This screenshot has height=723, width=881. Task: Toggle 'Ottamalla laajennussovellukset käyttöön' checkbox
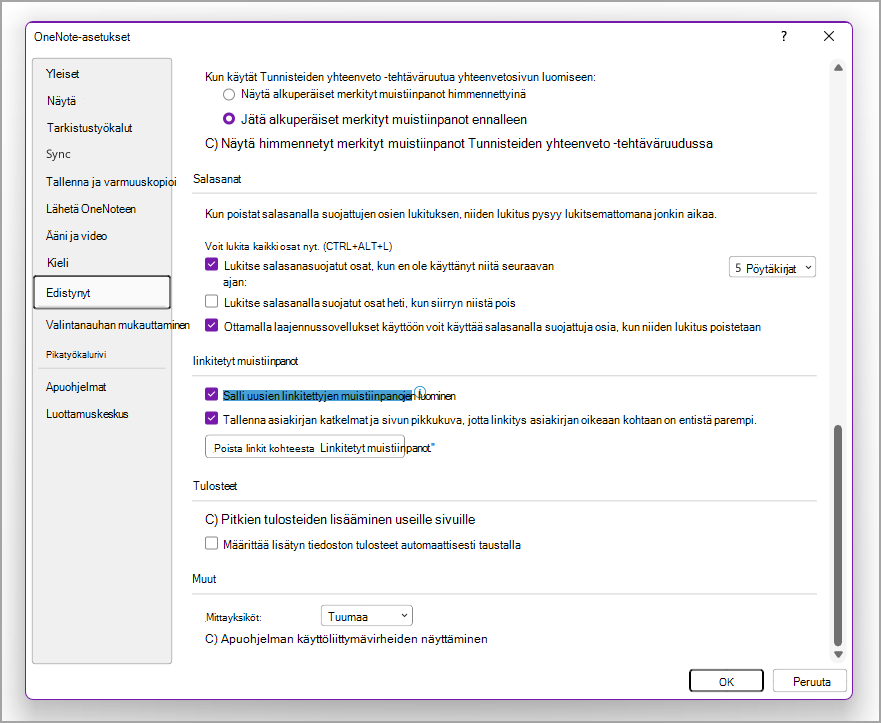[211, 325]
